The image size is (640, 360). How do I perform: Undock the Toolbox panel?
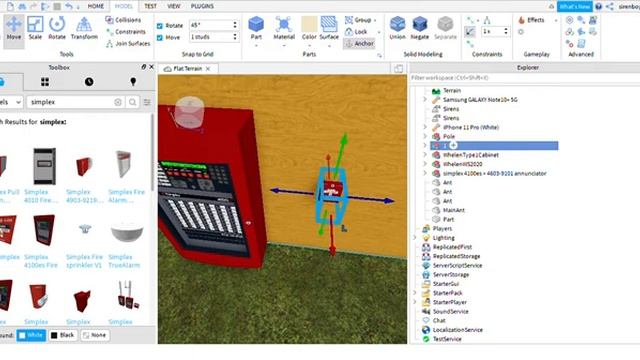coord(144,67)
